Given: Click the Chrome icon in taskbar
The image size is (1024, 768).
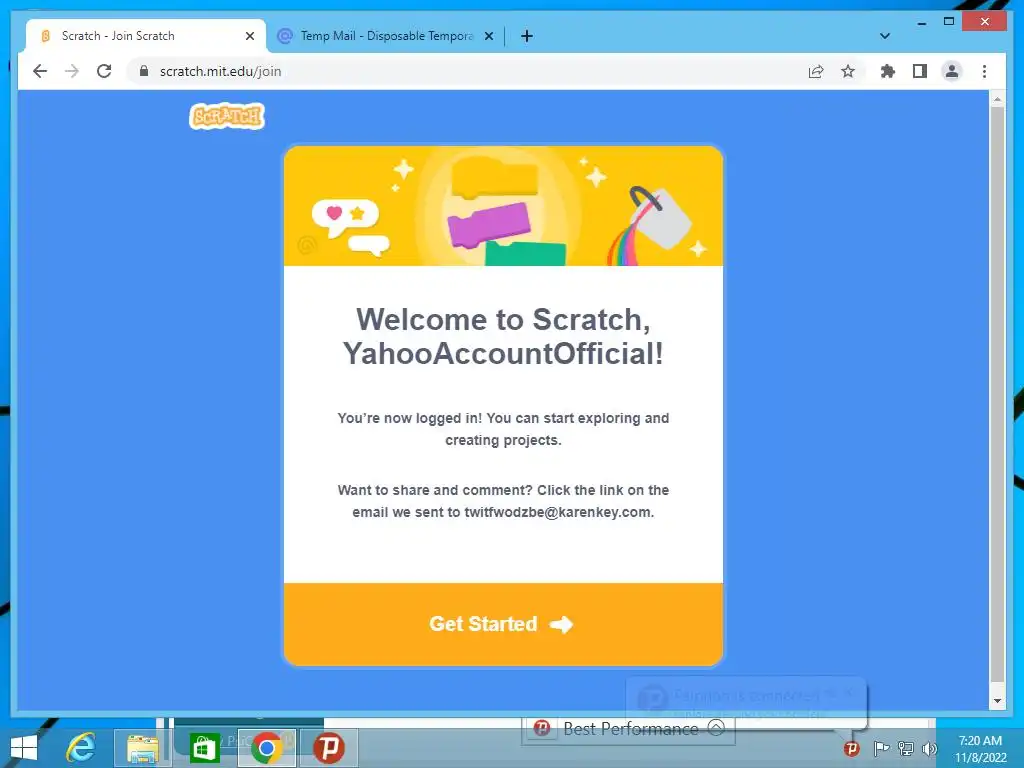Looking at the screenshot, I should 266,748.
